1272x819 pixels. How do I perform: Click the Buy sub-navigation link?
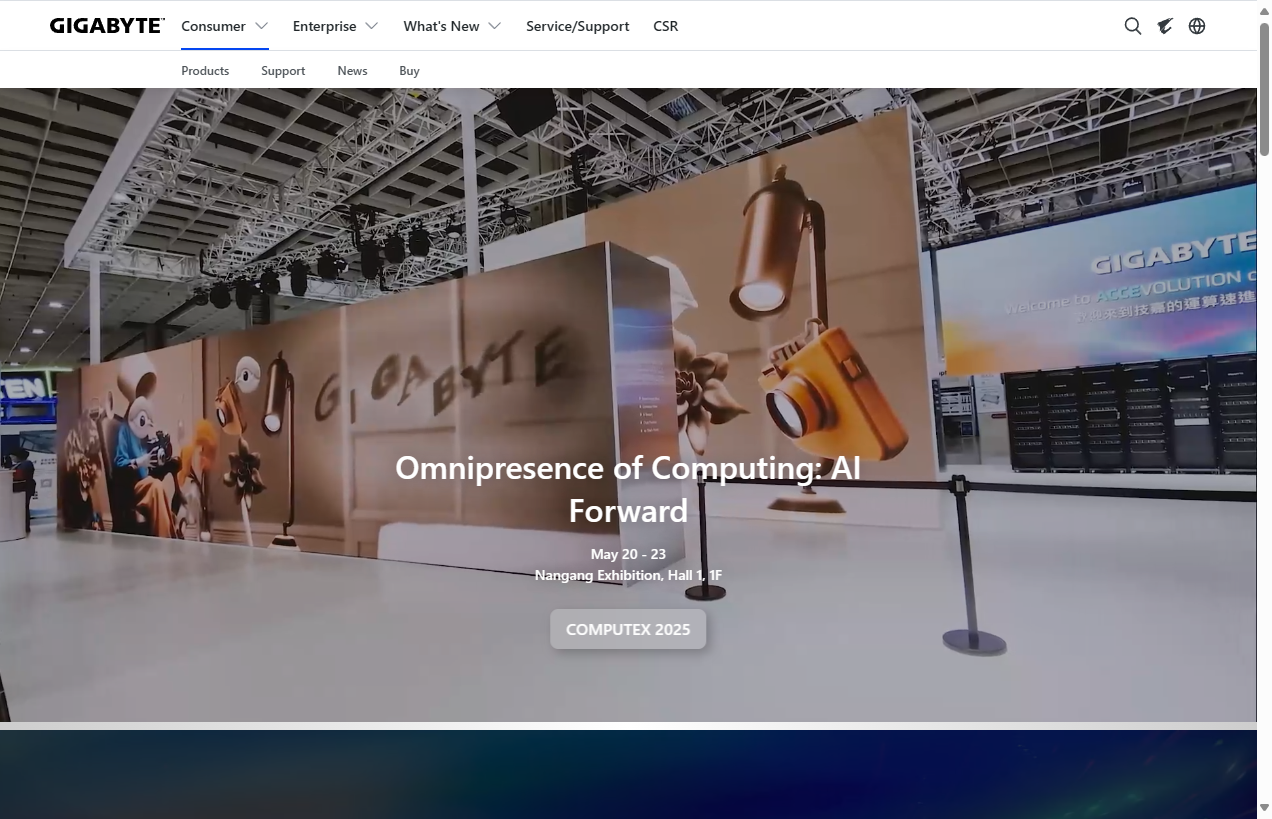click(x=409, y=71)
